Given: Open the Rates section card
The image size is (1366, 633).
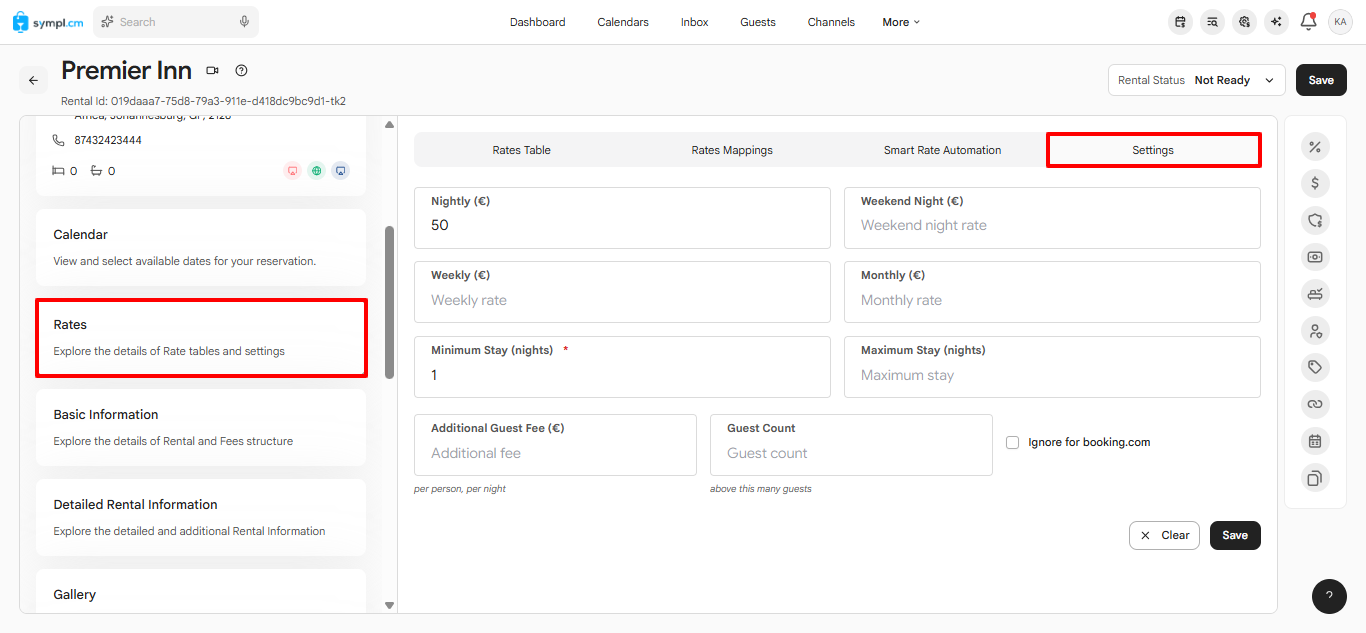Looking at the screenshot, I should tap(201, 337).
